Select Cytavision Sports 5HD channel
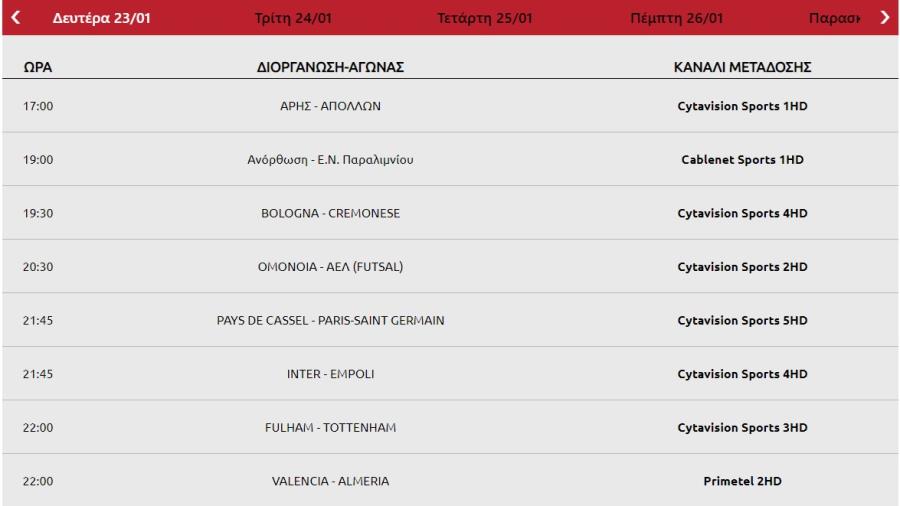The image size is (900, 506). (x=742, y=320)
